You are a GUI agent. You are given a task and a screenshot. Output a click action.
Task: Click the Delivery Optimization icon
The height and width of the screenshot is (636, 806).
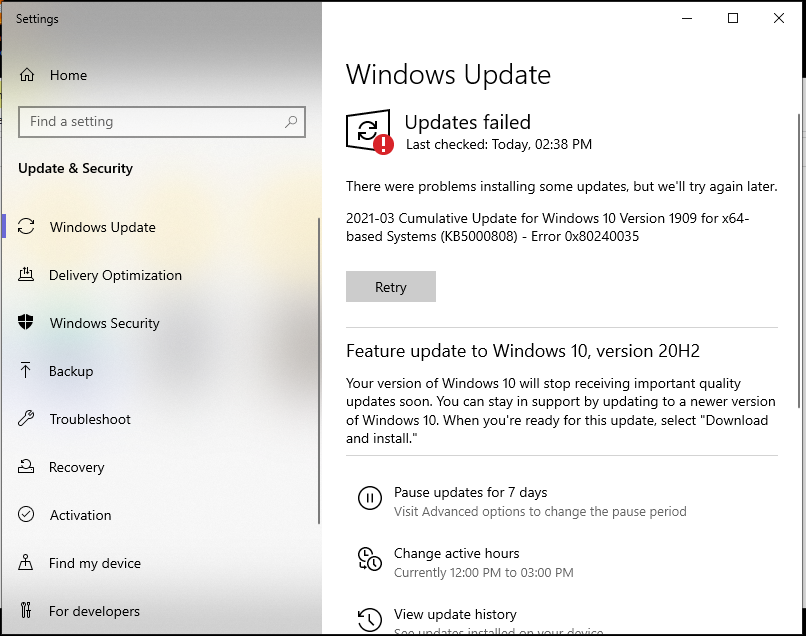[x=26, y=275]
